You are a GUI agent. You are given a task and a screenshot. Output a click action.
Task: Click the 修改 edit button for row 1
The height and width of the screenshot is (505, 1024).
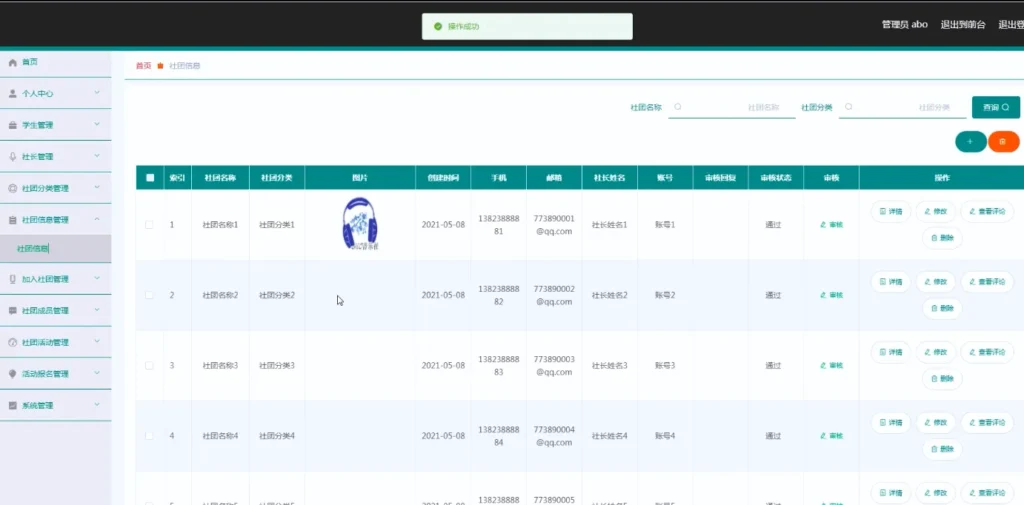935,211
